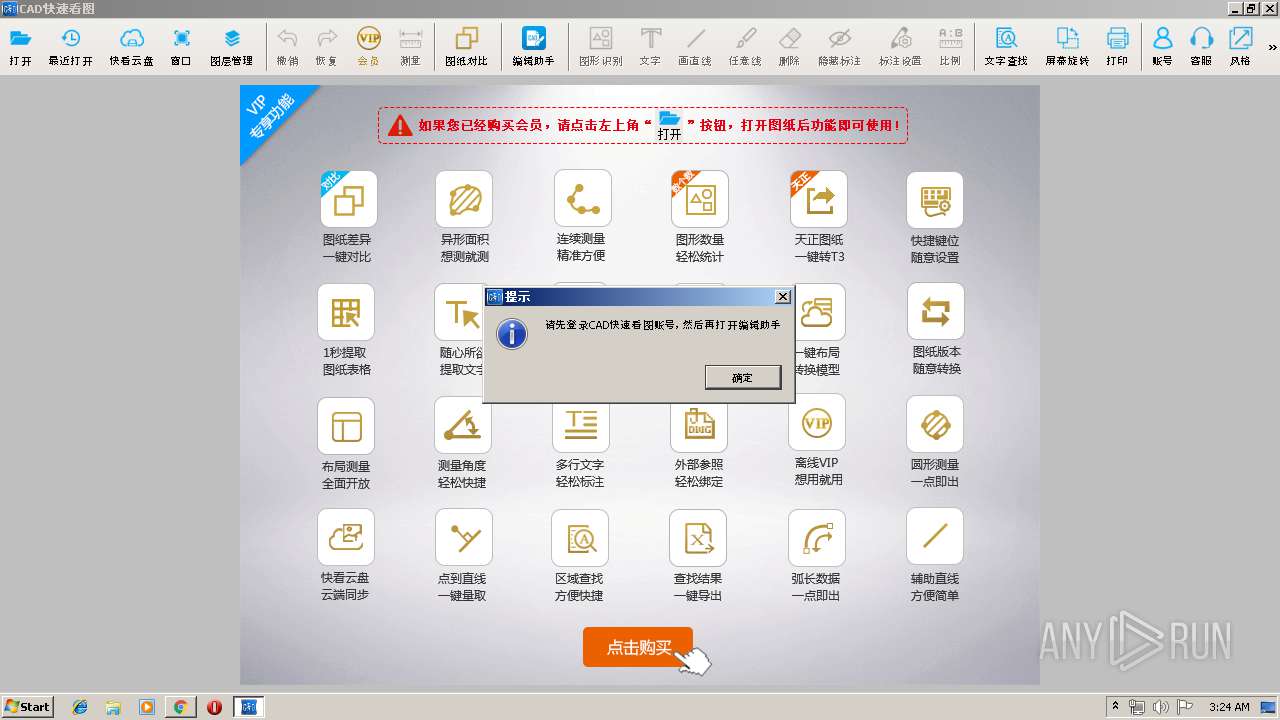This screenshot has width=1280, height=720.
Task: Open 标注设置 annotation settings
Action: 900,46
